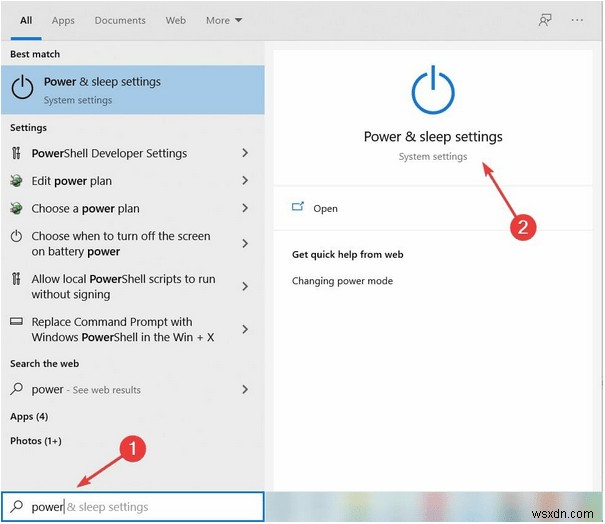The width and height of the screenshot is (605, 524).
Task: Click the Best match heading
Action: point(35,54)
